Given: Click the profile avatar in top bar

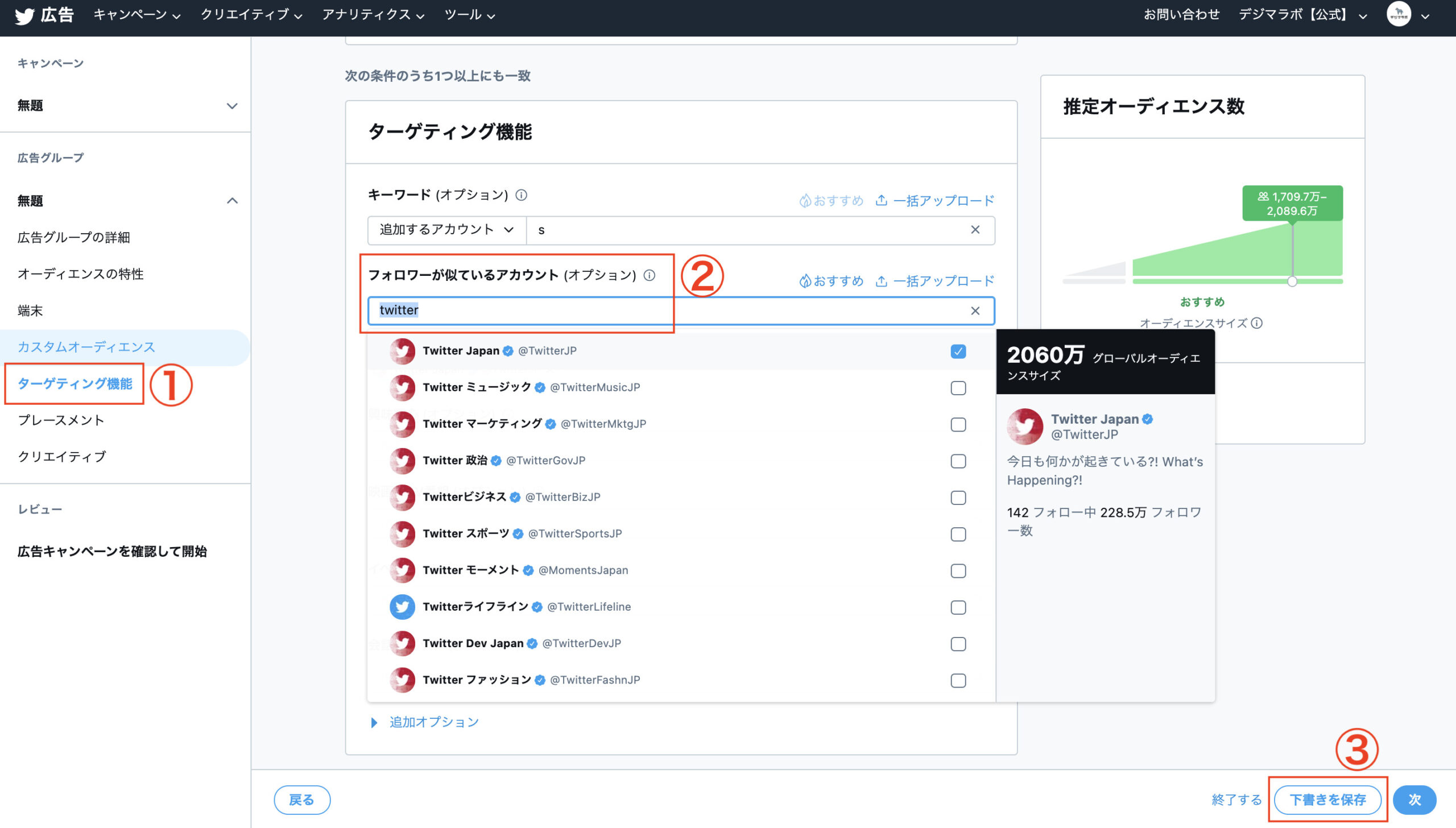Looking at the screenshot, I should click(1398, 15).
